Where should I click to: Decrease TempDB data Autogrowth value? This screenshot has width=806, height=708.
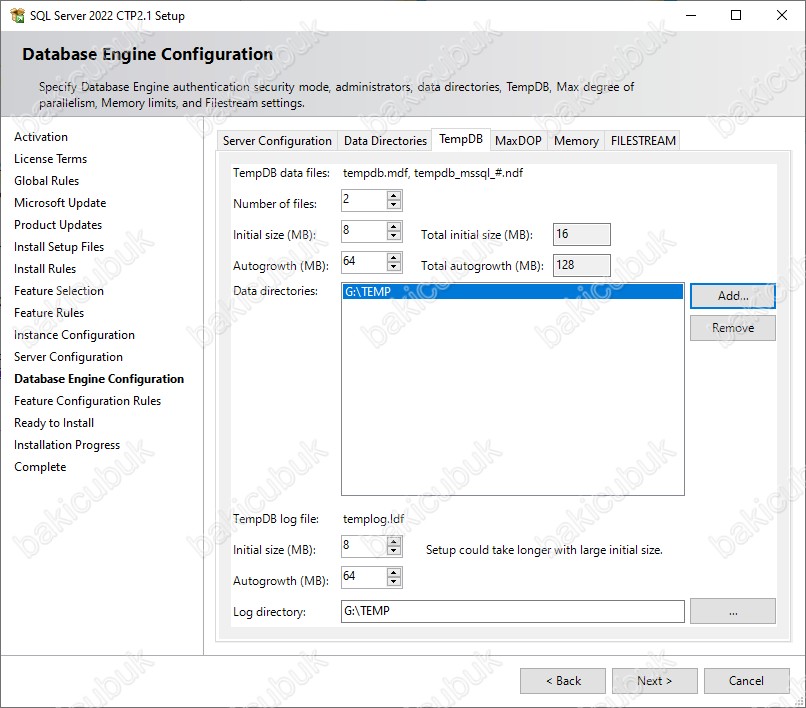(x=394, y=267)
